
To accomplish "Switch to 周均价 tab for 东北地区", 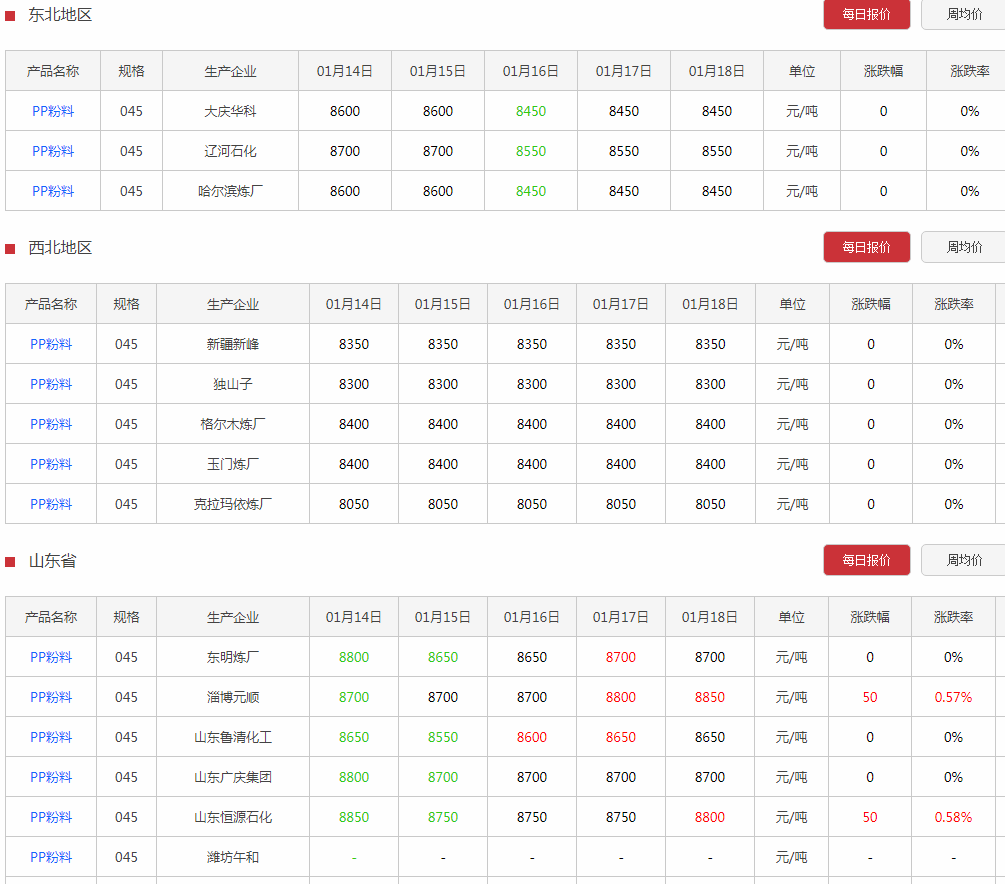I will pos(963,14).
